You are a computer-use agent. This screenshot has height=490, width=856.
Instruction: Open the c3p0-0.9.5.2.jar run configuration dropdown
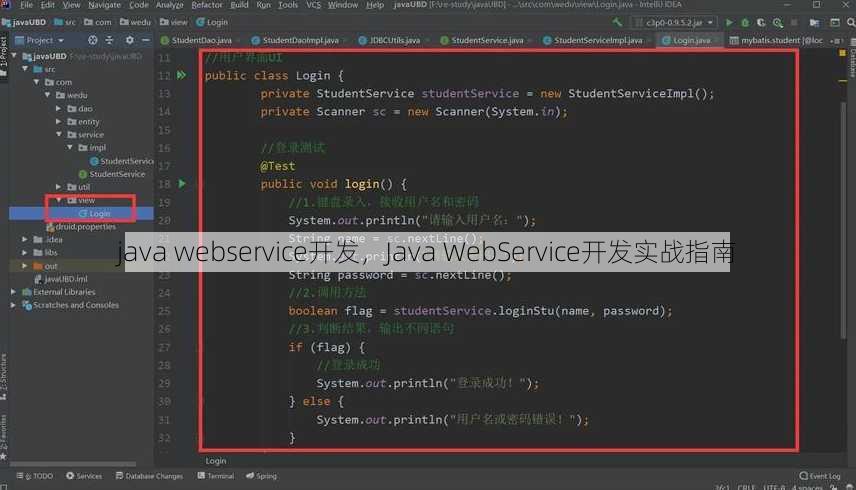[674, 22]
